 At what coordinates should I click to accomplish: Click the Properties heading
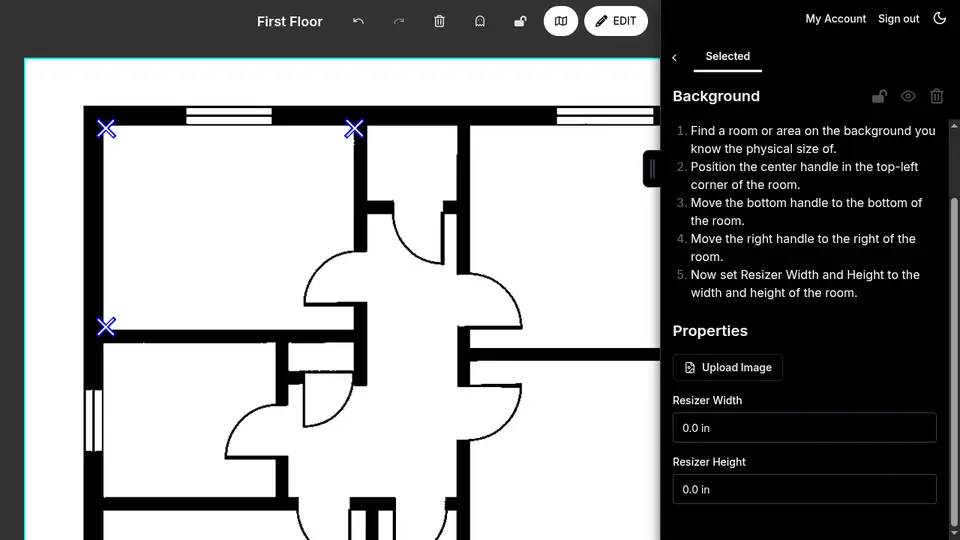point(710,331)
